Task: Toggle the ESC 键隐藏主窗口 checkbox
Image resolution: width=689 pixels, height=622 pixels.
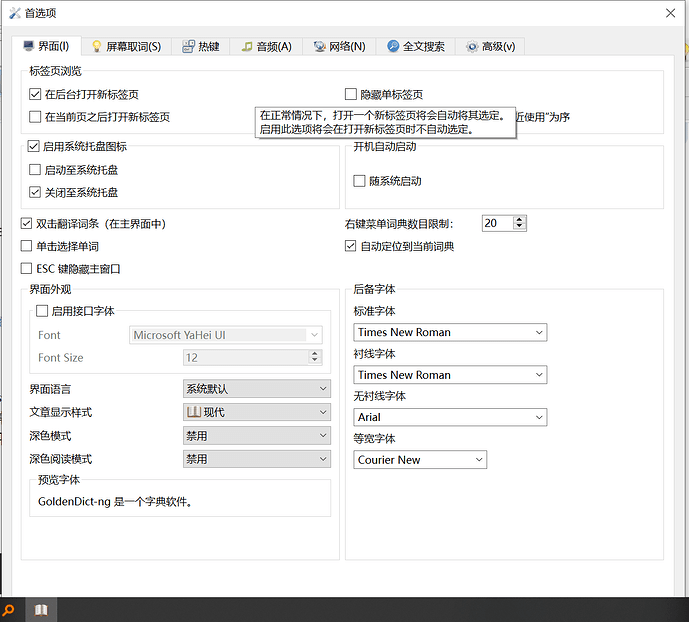Action: [27, 268]
